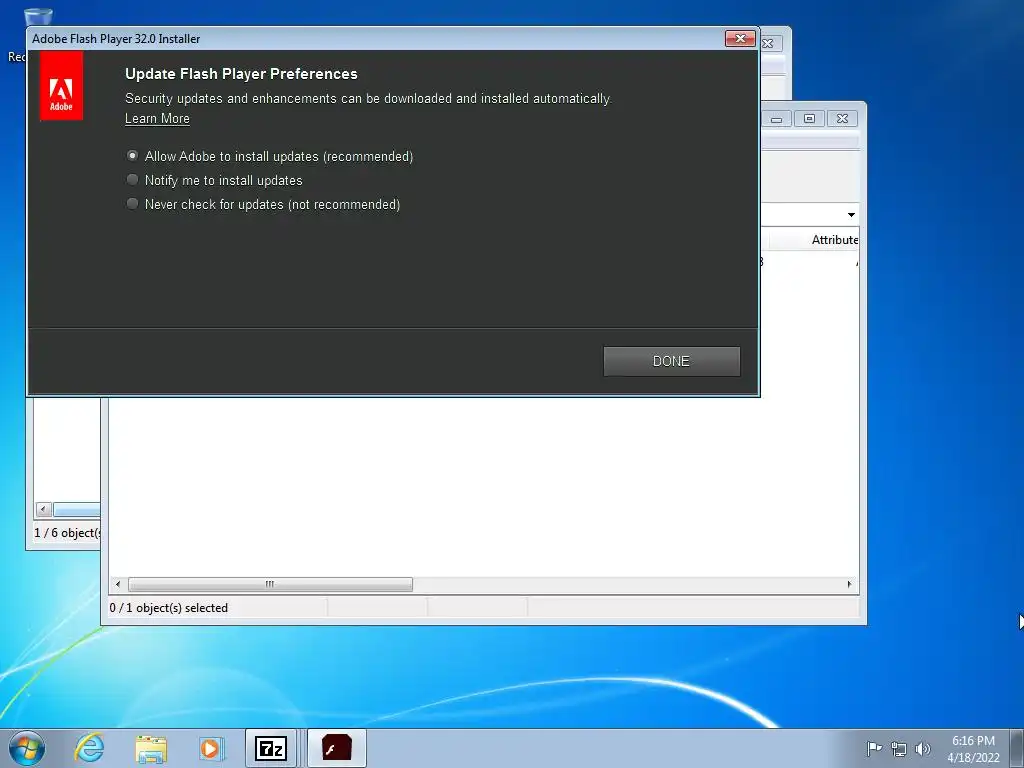Close the Adobe Flash Player installer window
The width and height of the screenshot is (1024, 768).
pyautogui.click(x=740, y=39)
